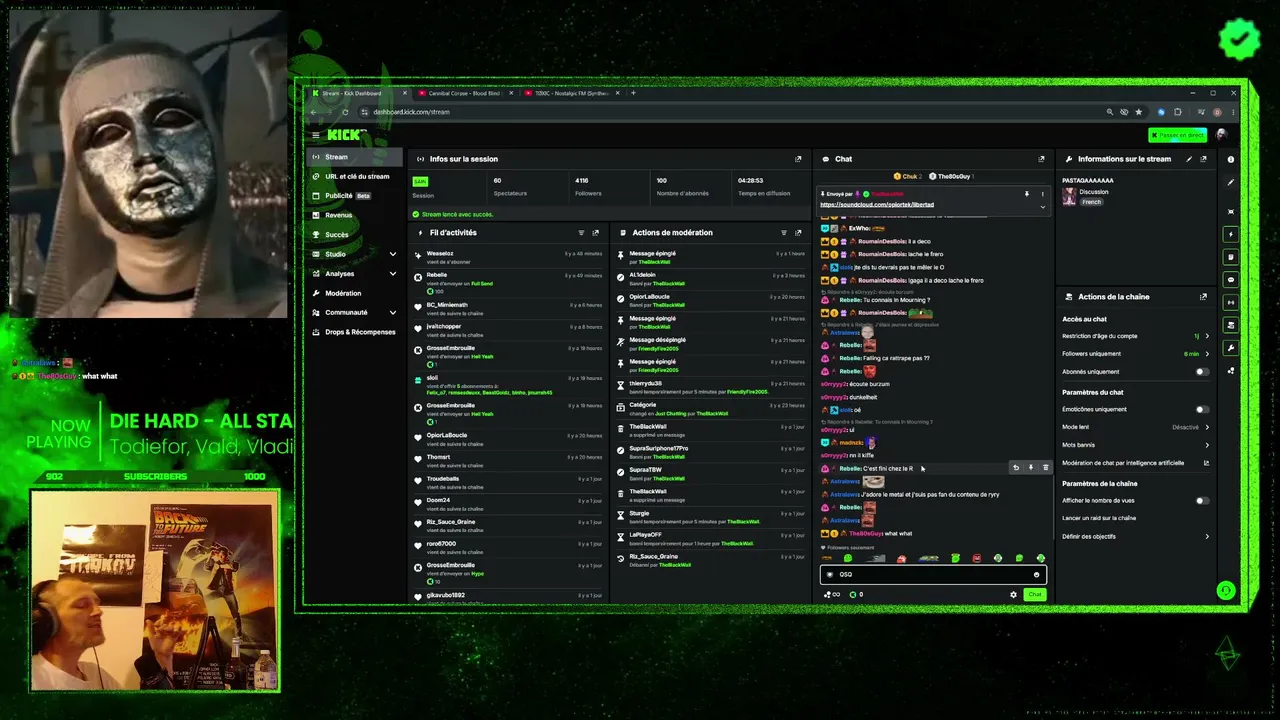Select Stream in the sidebar
The width and height of the screenshot is (1280, 720).
354,157
